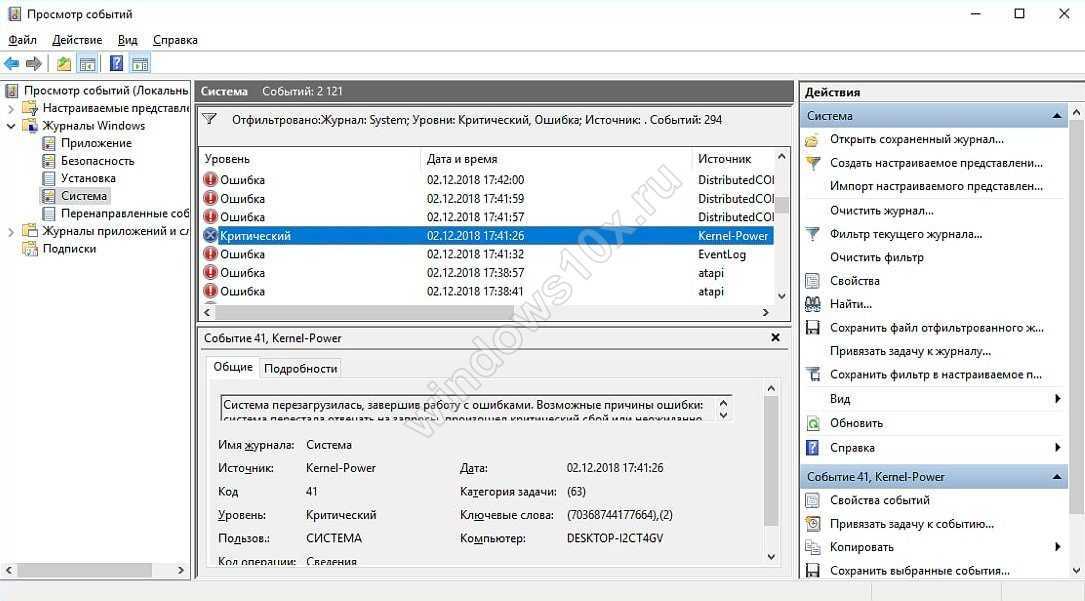1085x601 pixels.
Task: Switch to the 'Подробности' tab
Action: [x=300, y=368]
